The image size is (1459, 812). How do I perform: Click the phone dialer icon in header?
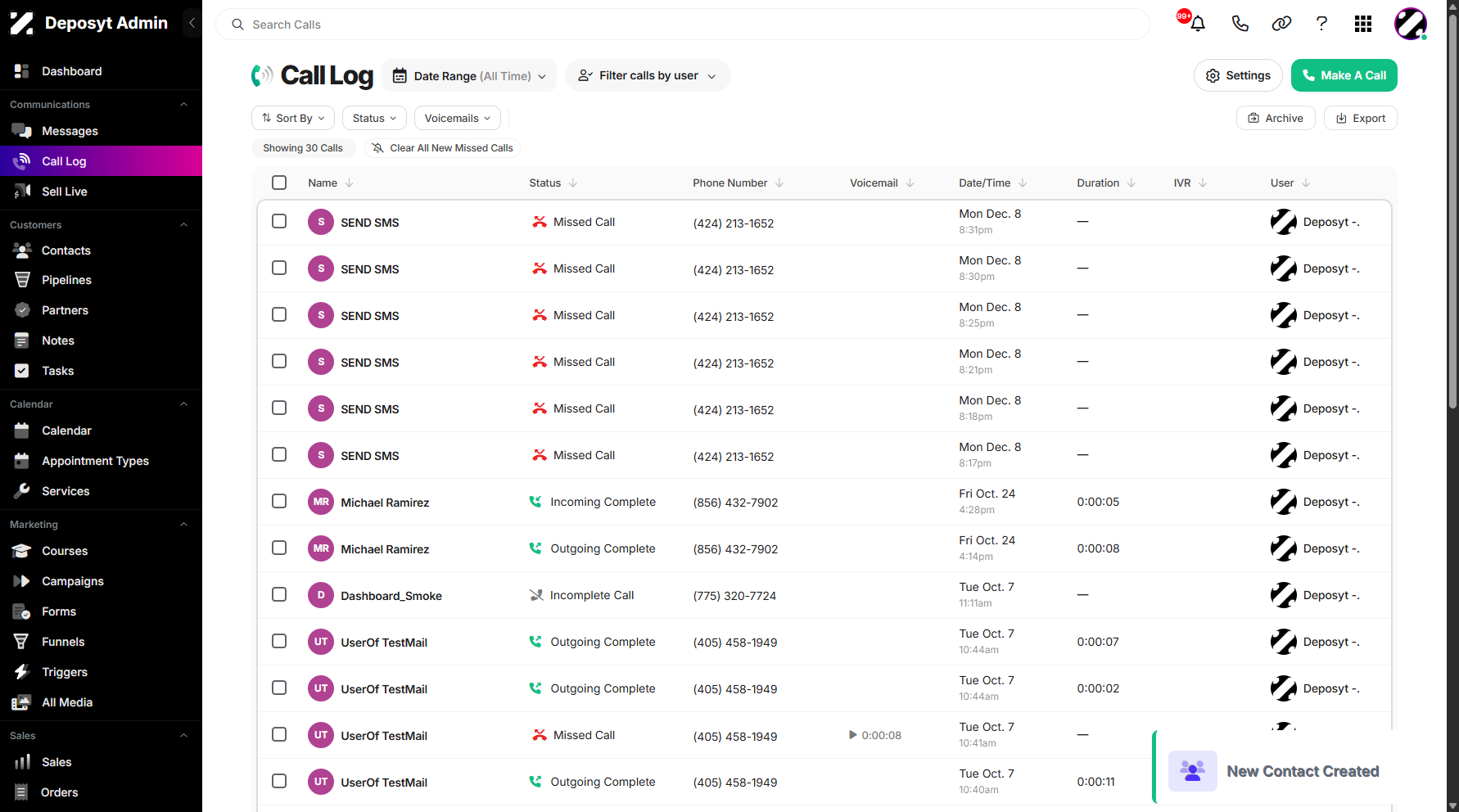[x=1240, y=24]
